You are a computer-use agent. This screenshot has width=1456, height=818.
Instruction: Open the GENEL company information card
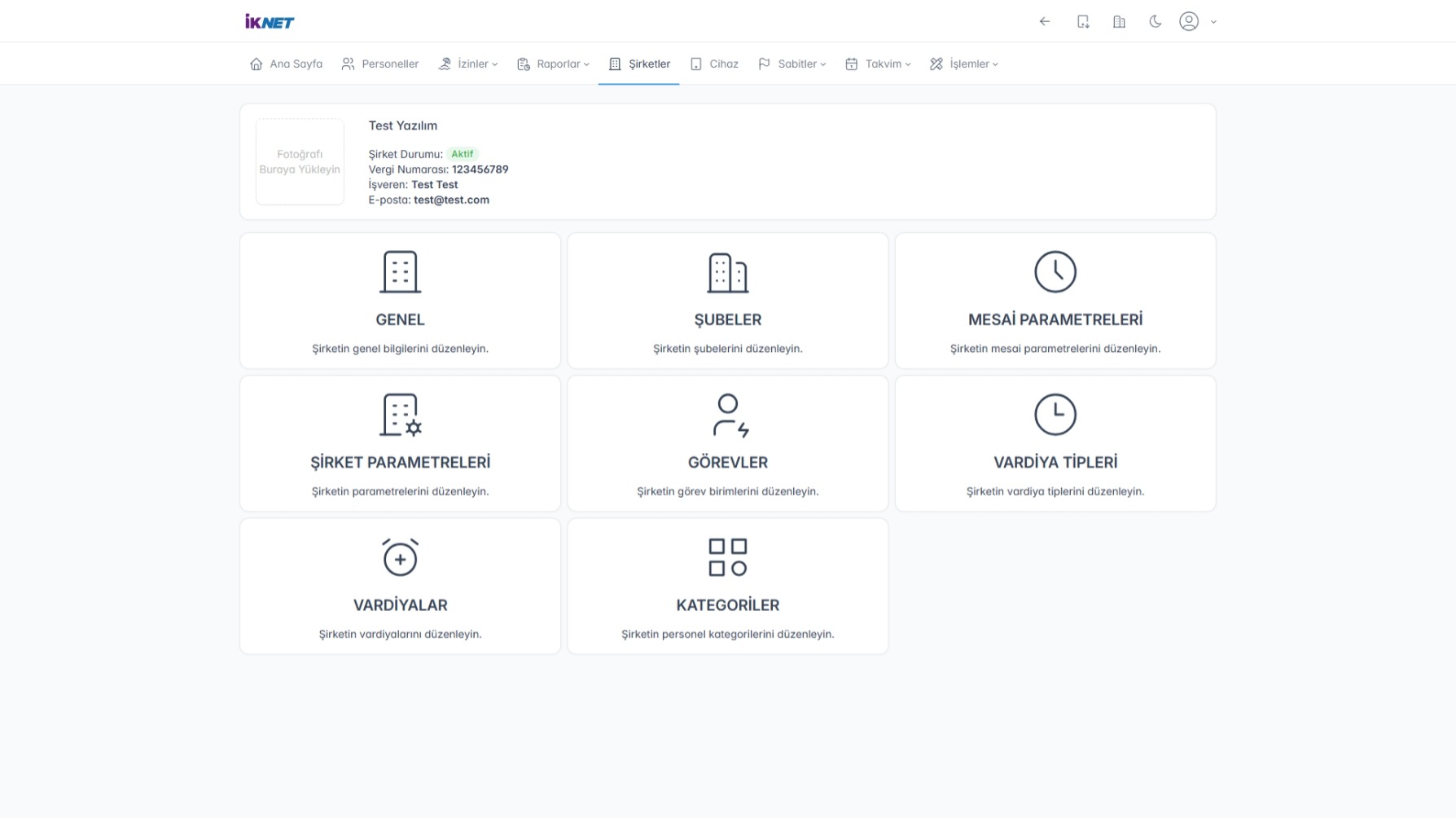[400, 301]
